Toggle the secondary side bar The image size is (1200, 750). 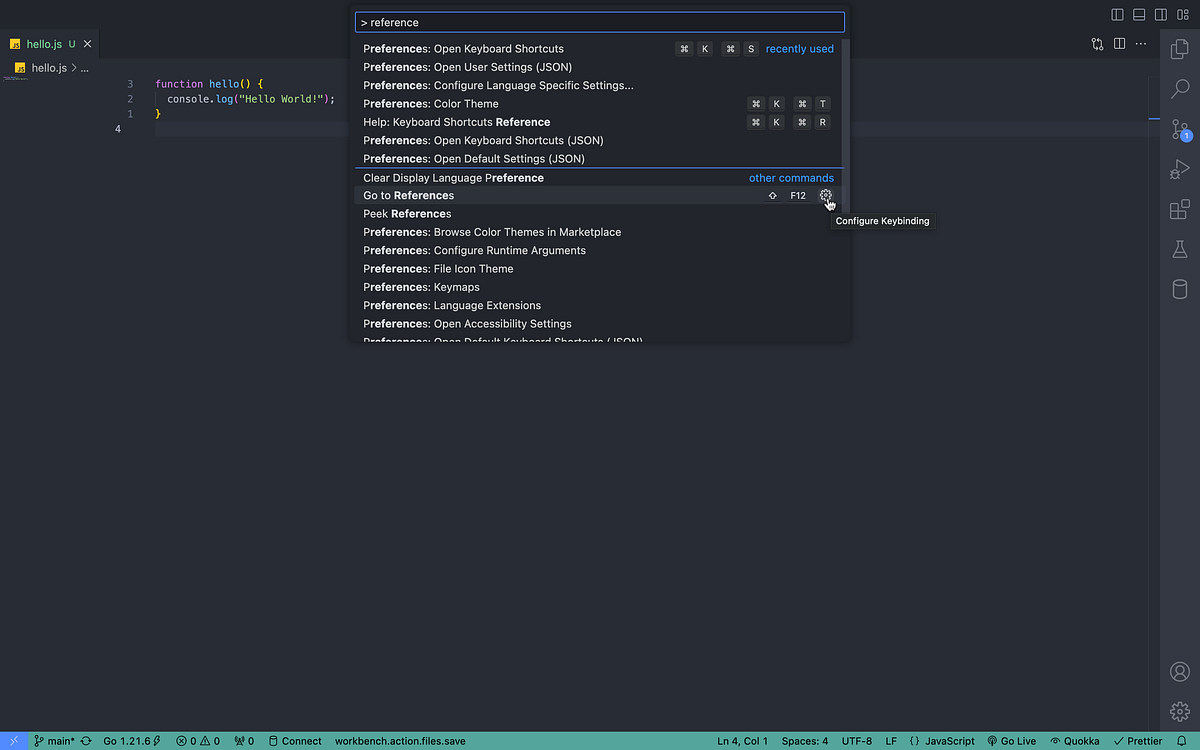tap(1161, 14)
